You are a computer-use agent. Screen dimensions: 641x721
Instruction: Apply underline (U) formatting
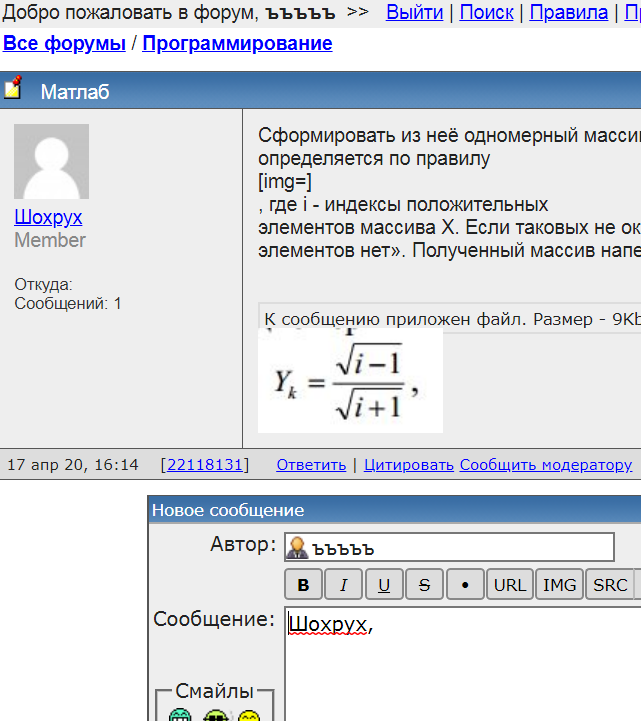(x=384, y=585)
